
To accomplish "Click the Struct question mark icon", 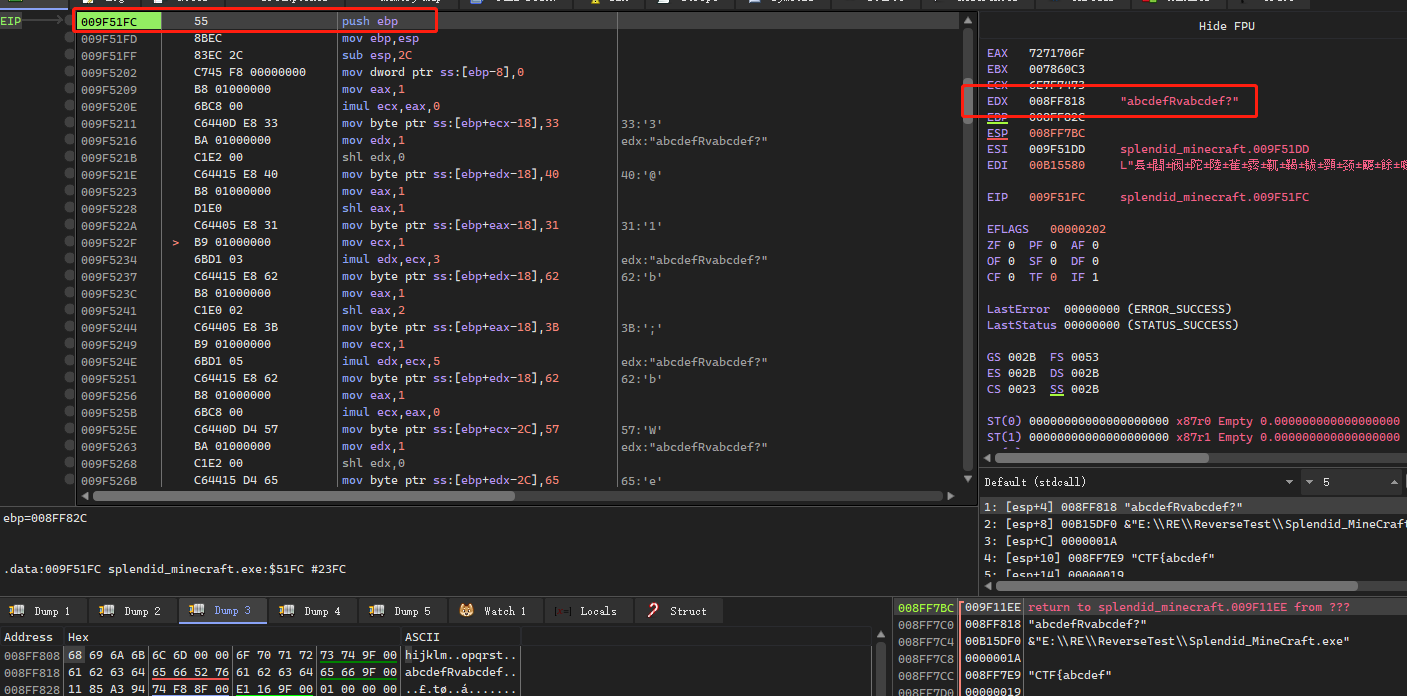I will click(x=653, y=611).
